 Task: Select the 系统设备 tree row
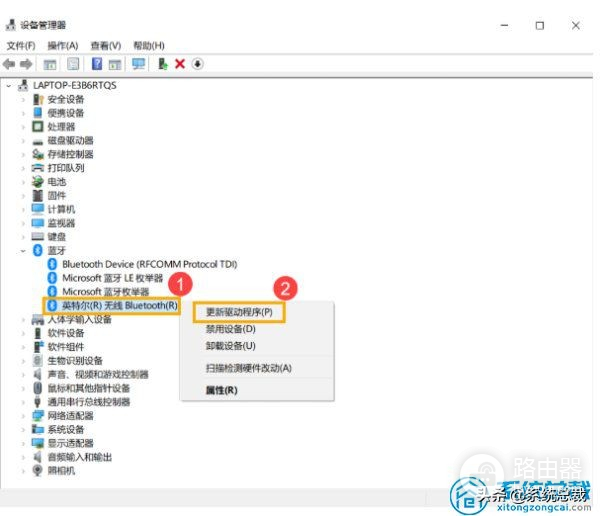point(65,429)
